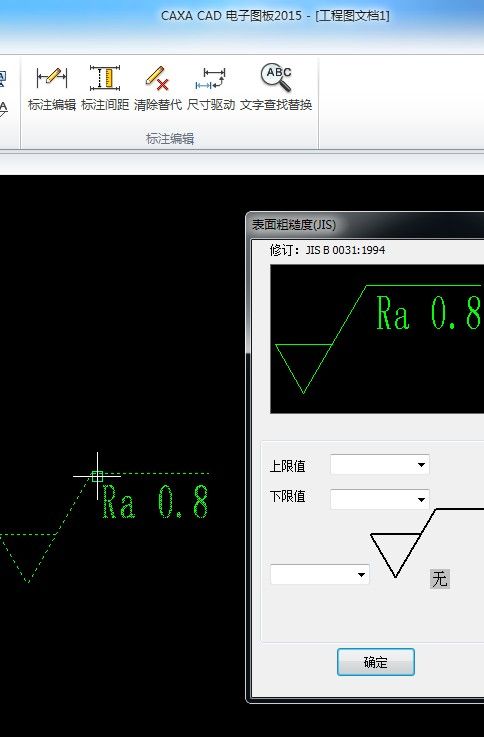Click the 标注编辑 ribbon group label
The height and width of the screenshot is (737, 484).
coord(170,139)
